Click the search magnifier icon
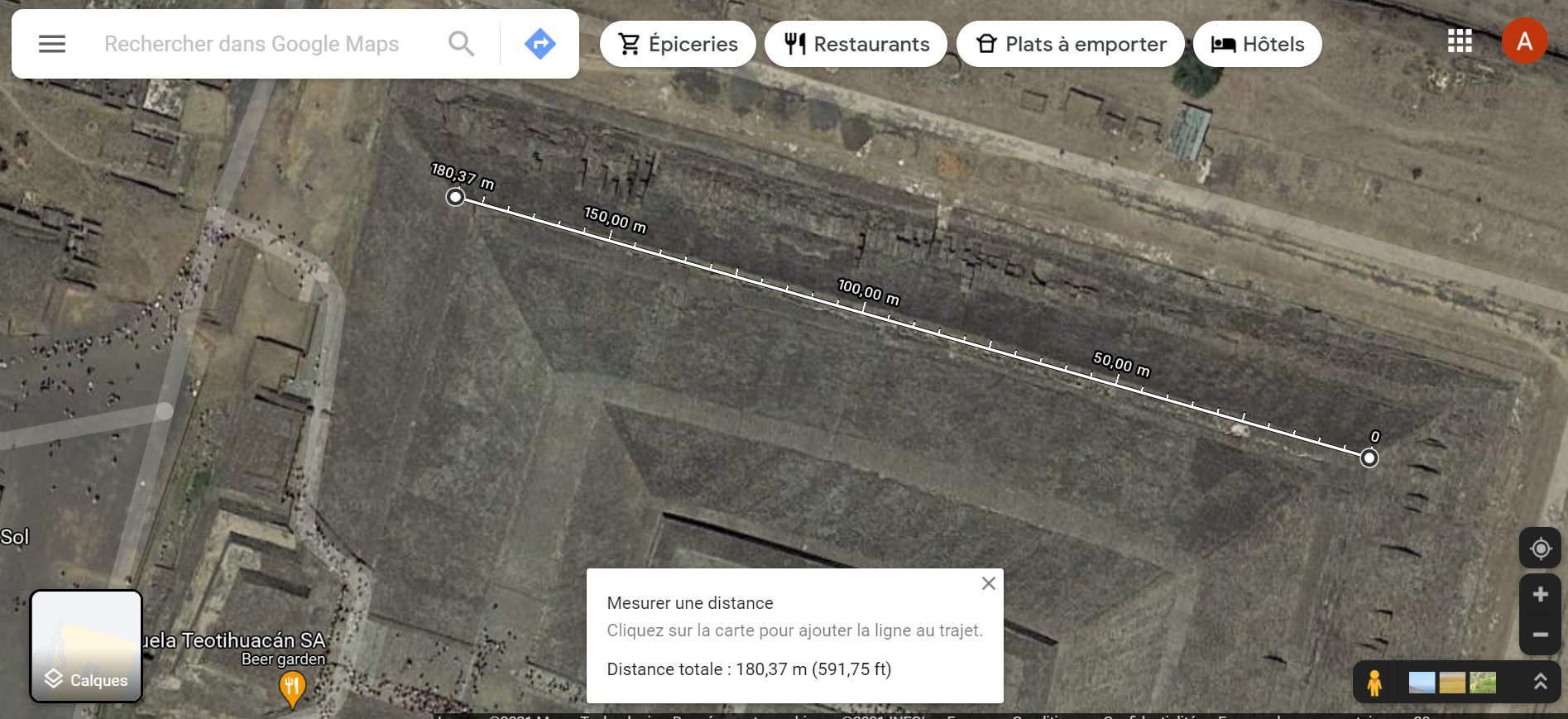This screenshot has width=1568, height=719. (x=461, y=44)
